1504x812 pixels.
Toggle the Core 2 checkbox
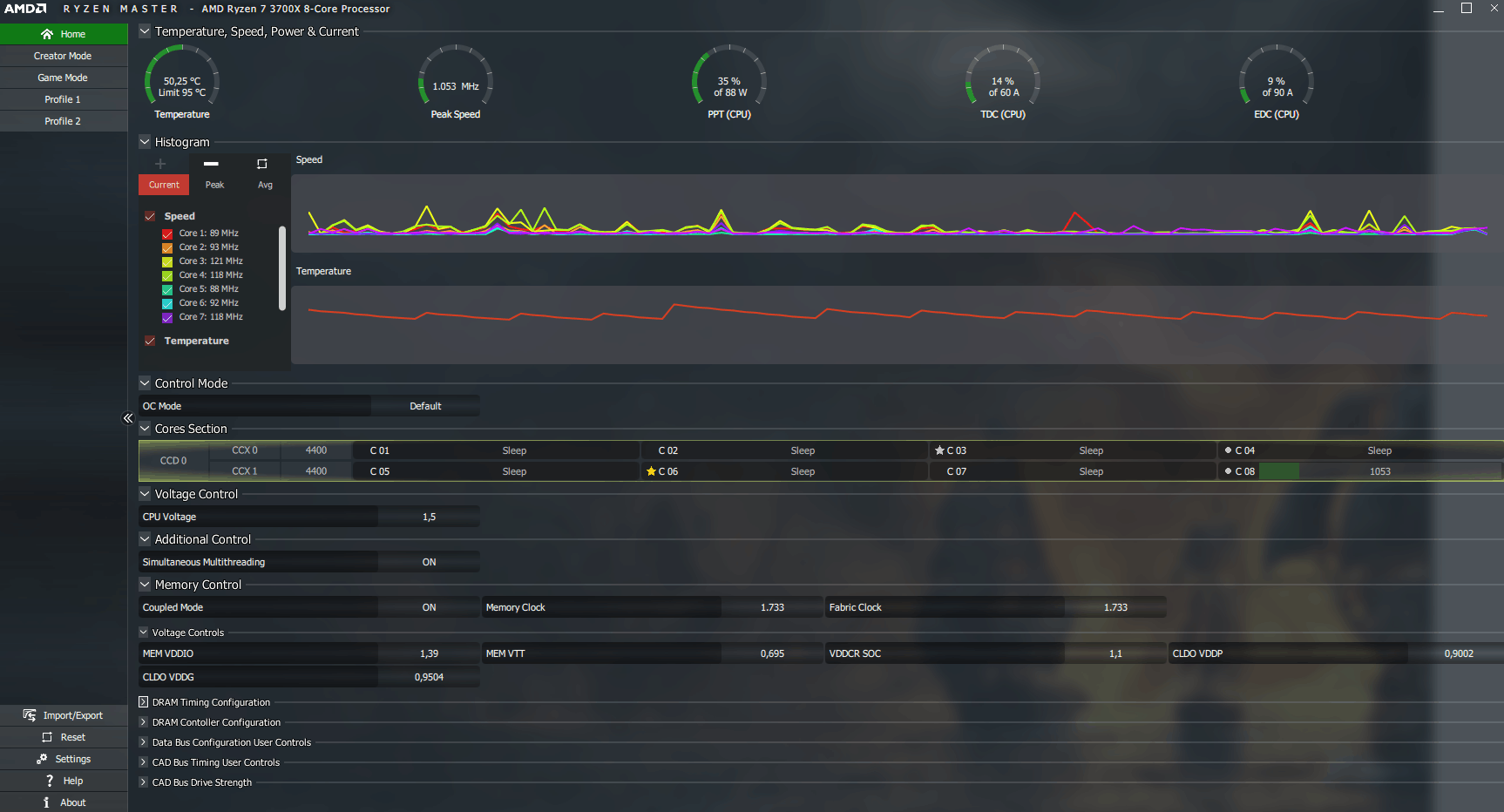[x=167, y=247]
